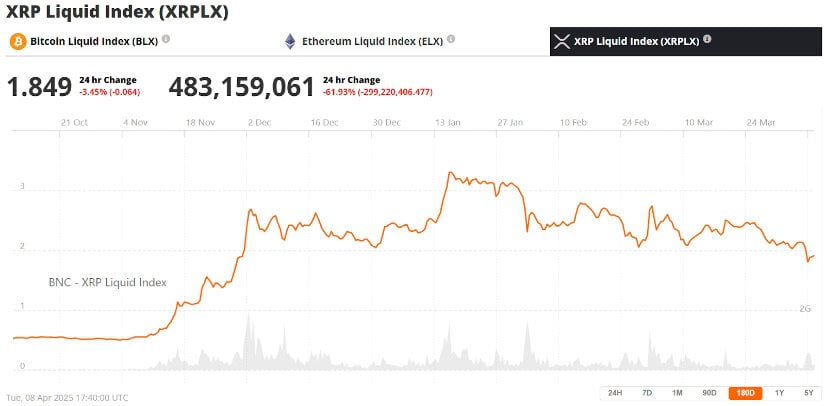825x406 pixels.
Task: Click the 13 Jan date axis label
Action: [x=446, y=122]
